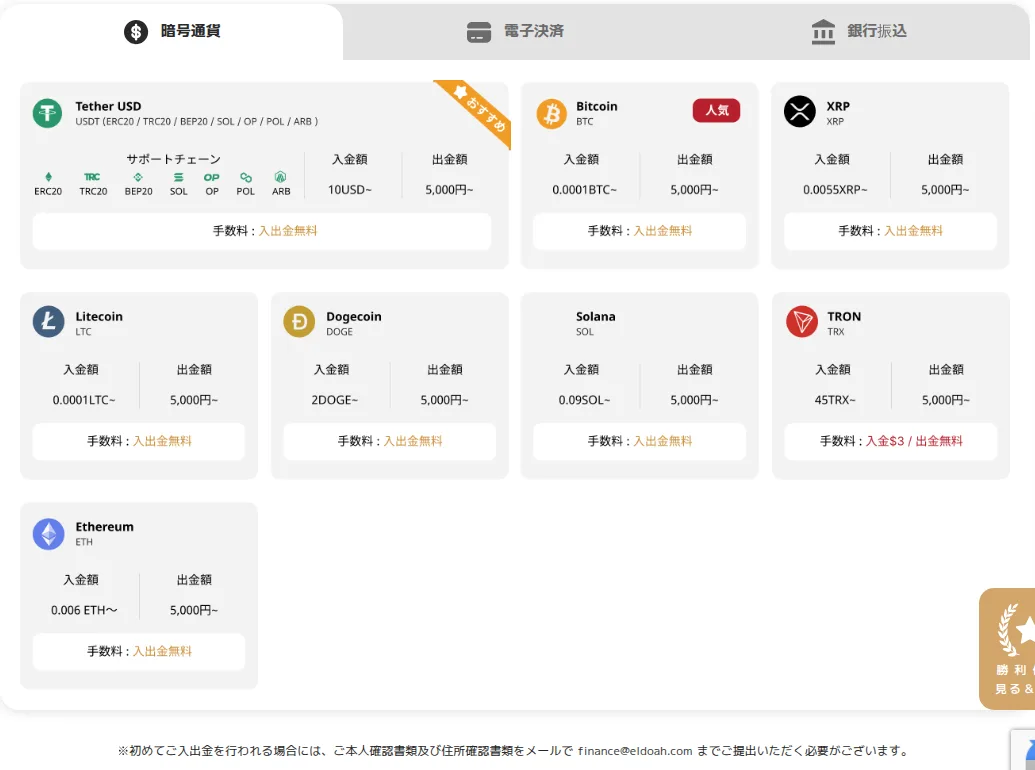Image resolution: width=1035 pixels, height=770 pixels.
Task: Click the Ethereum diamond logo
Action: [x=48, y=534]
